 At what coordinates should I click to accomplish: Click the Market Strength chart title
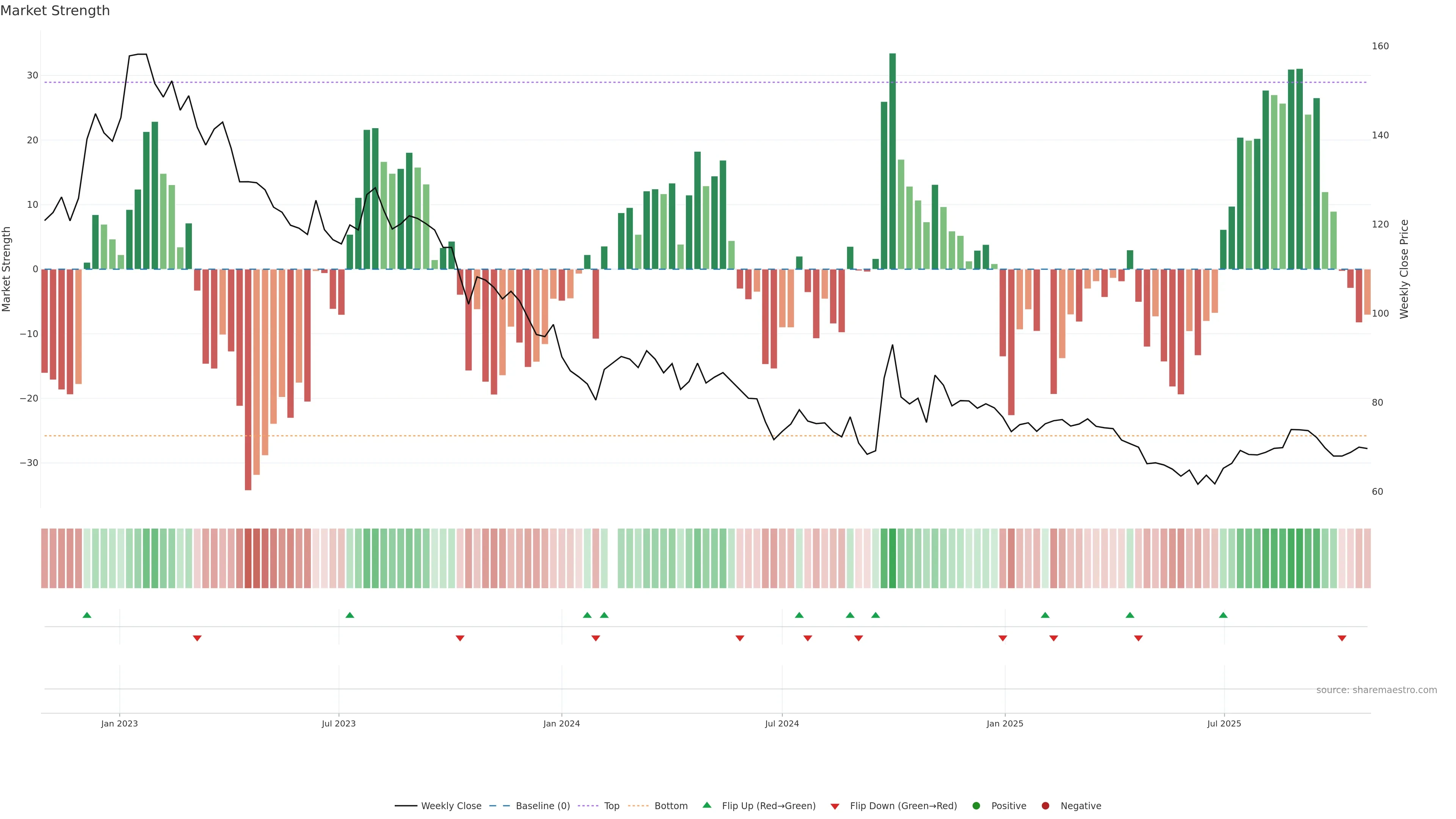pyautogui.click(x=55, y=11)
